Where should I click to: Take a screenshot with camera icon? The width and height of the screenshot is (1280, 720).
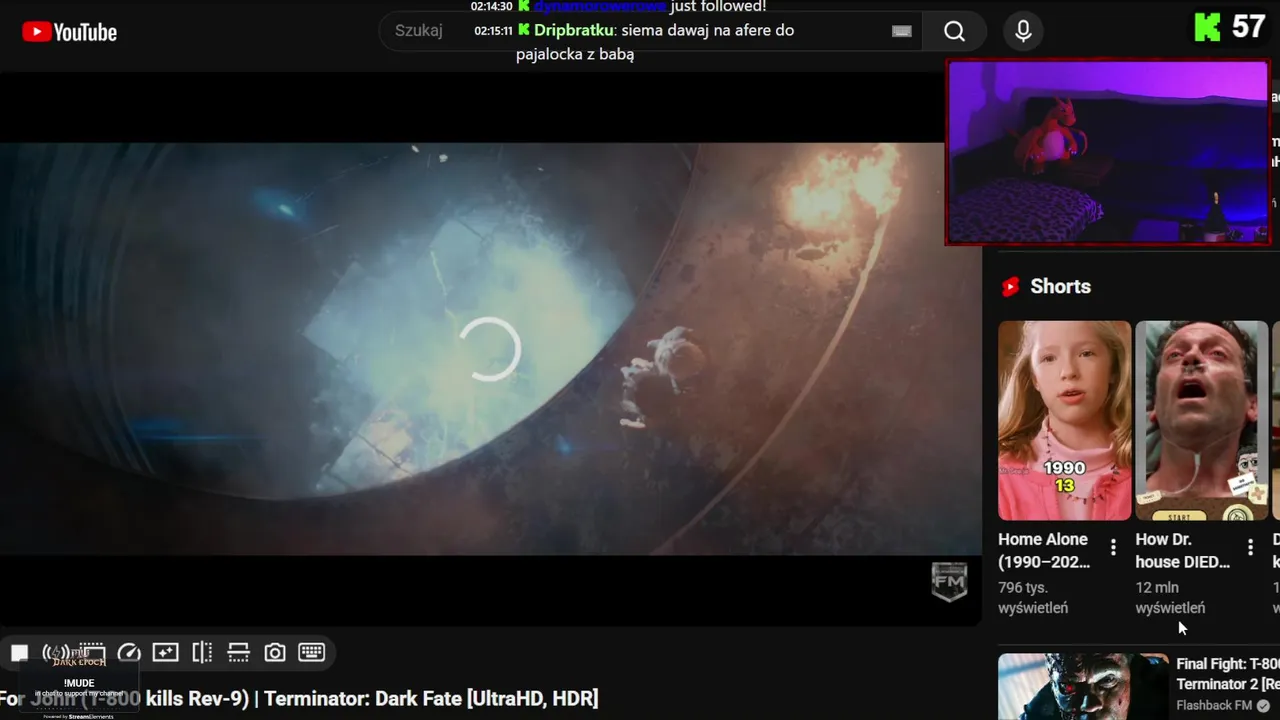pyautogui.click(x=275, y=653)
